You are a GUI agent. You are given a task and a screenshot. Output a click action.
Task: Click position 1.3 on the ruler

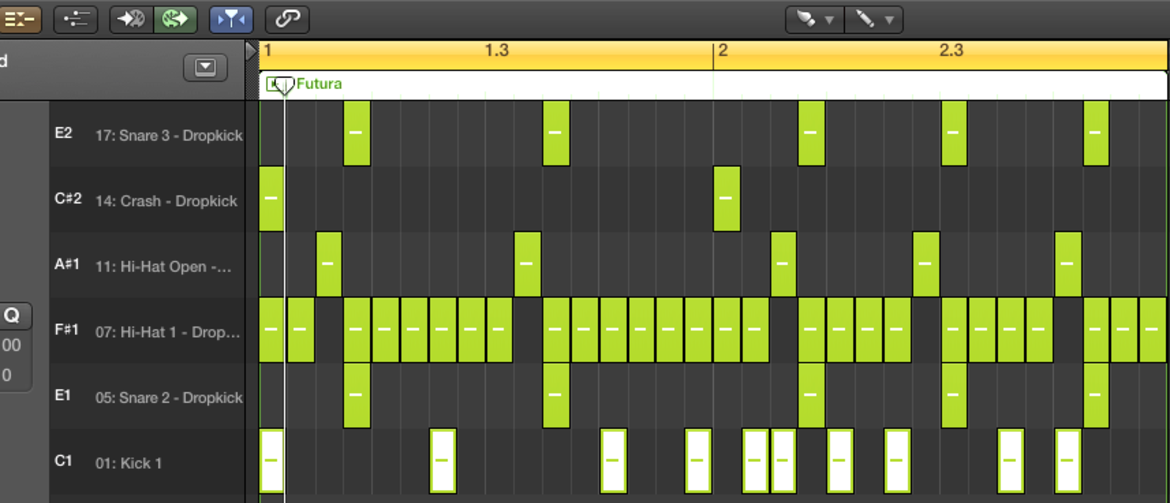(x=496, y=51)
